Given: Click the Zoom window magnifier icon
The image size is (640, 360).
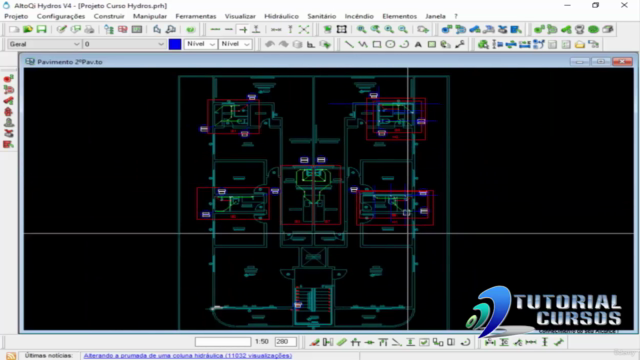Looking at the screenshot, I should click(362, 29).
